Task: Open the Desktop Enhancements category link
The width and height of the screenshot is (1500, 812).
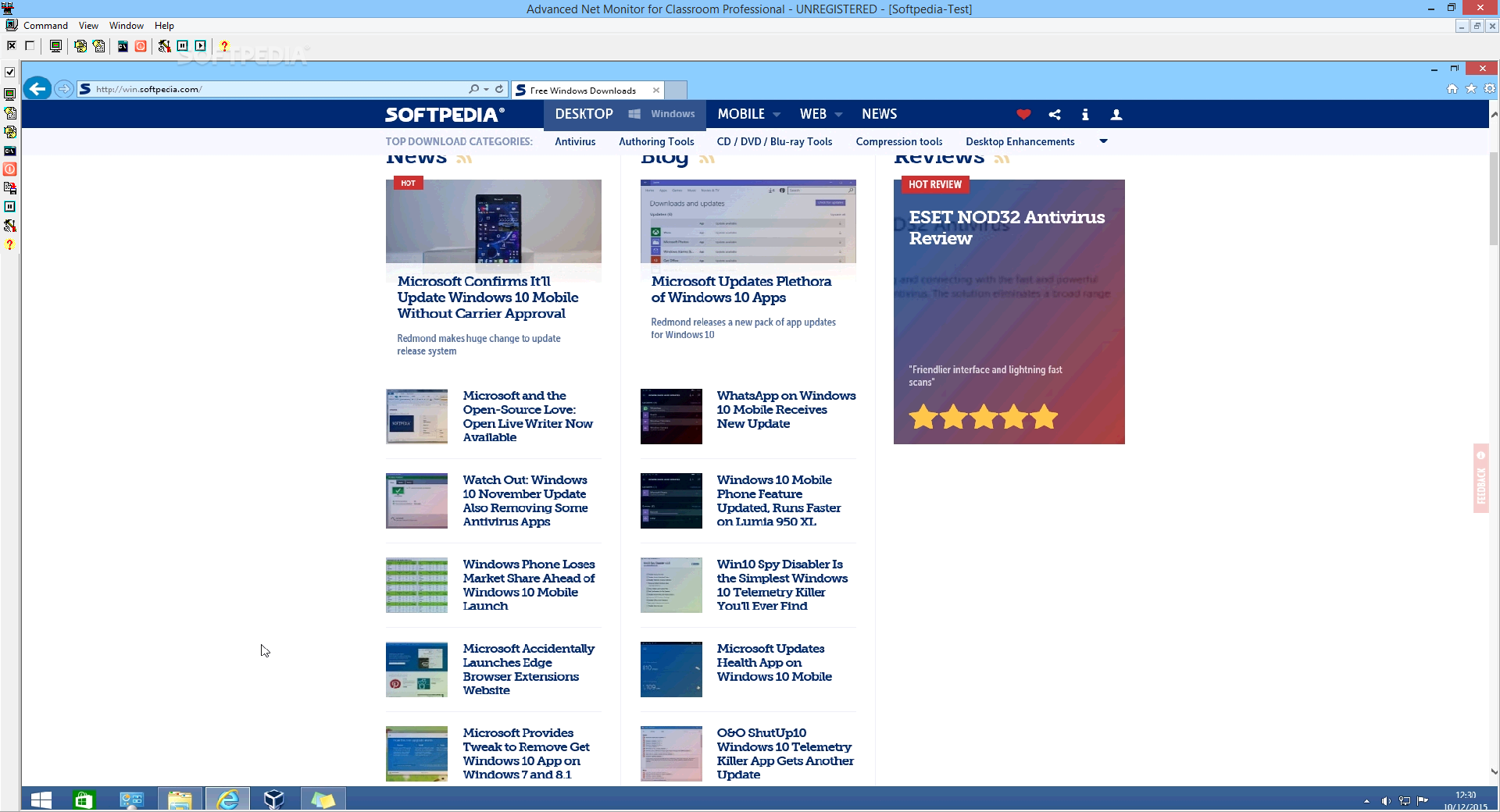Action: pyautogui.click(x=1020, y=141)
